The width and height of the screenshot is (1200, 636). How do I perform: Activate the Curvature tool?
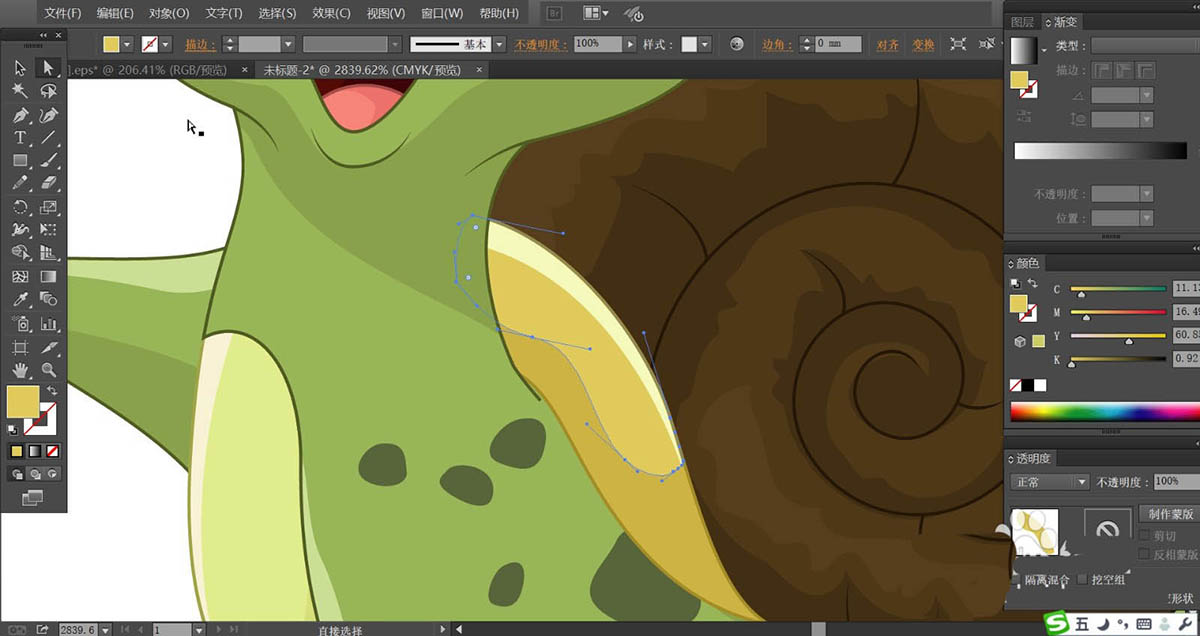47,115
